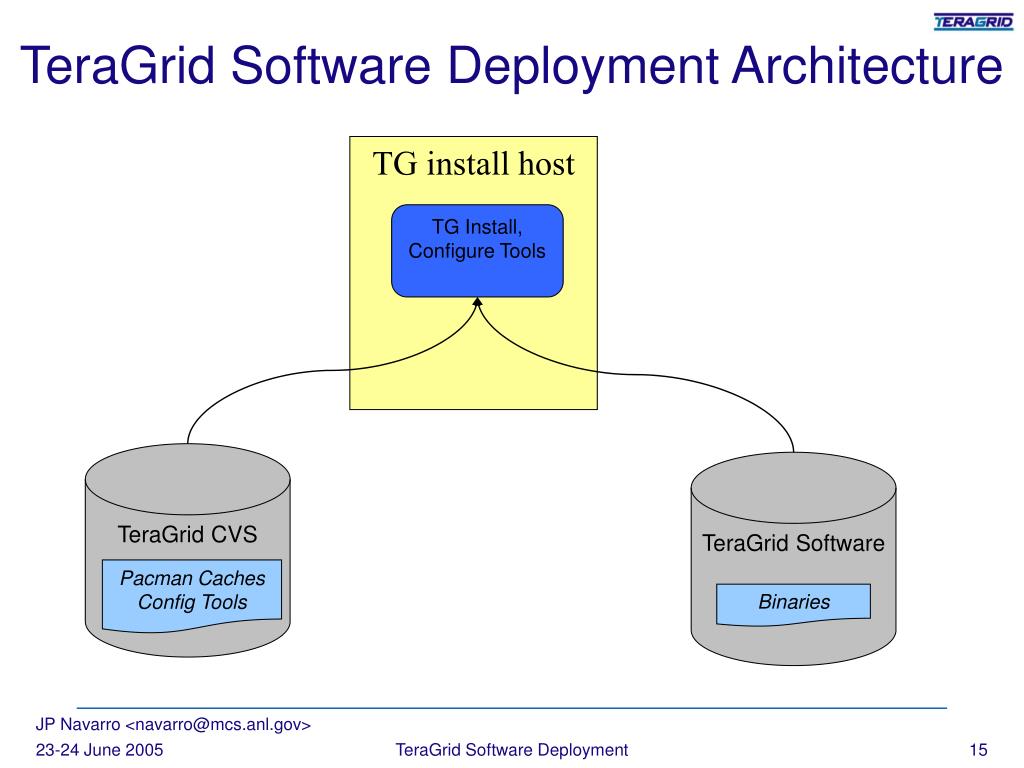This screenshot has width=1024, height=768.
Task: Click the 'TeraGrid Software' cylinder label
Action: pyautogui.click(x=793, y=543)
